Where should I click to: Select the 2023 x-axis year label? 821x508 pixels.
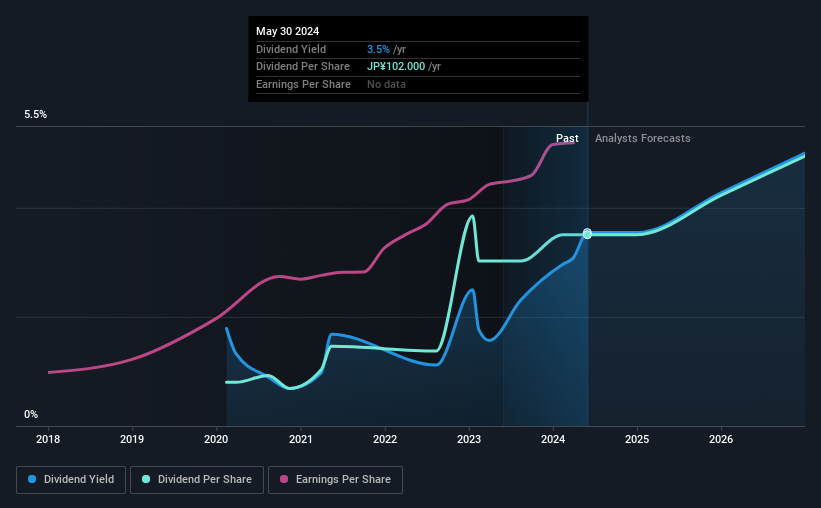(469, 439)
